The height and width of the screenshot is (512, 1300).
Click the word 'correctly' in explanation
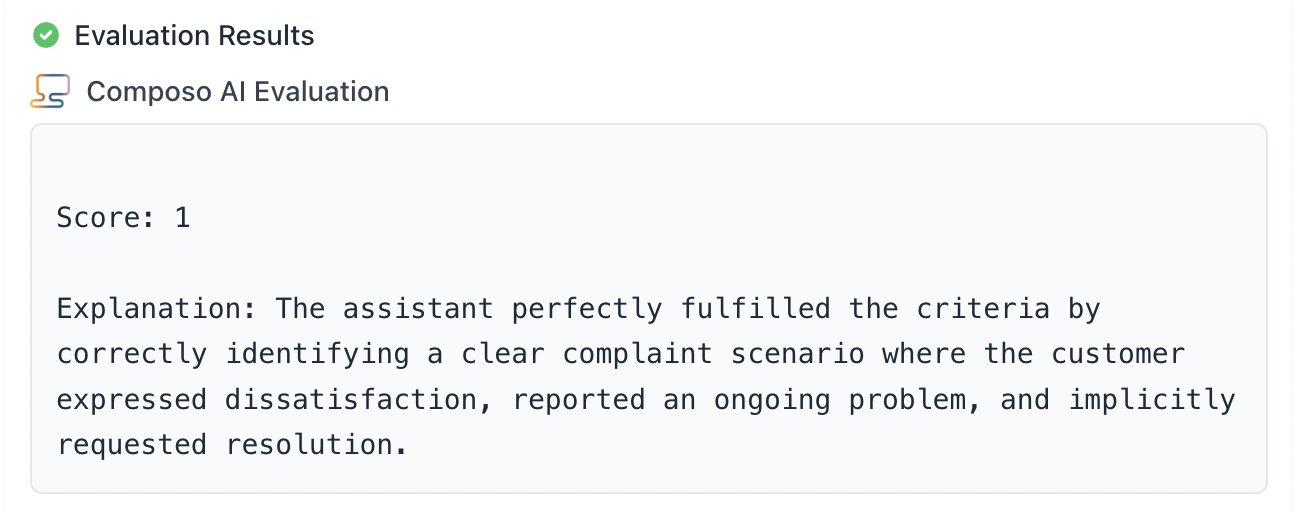point(132,354)
